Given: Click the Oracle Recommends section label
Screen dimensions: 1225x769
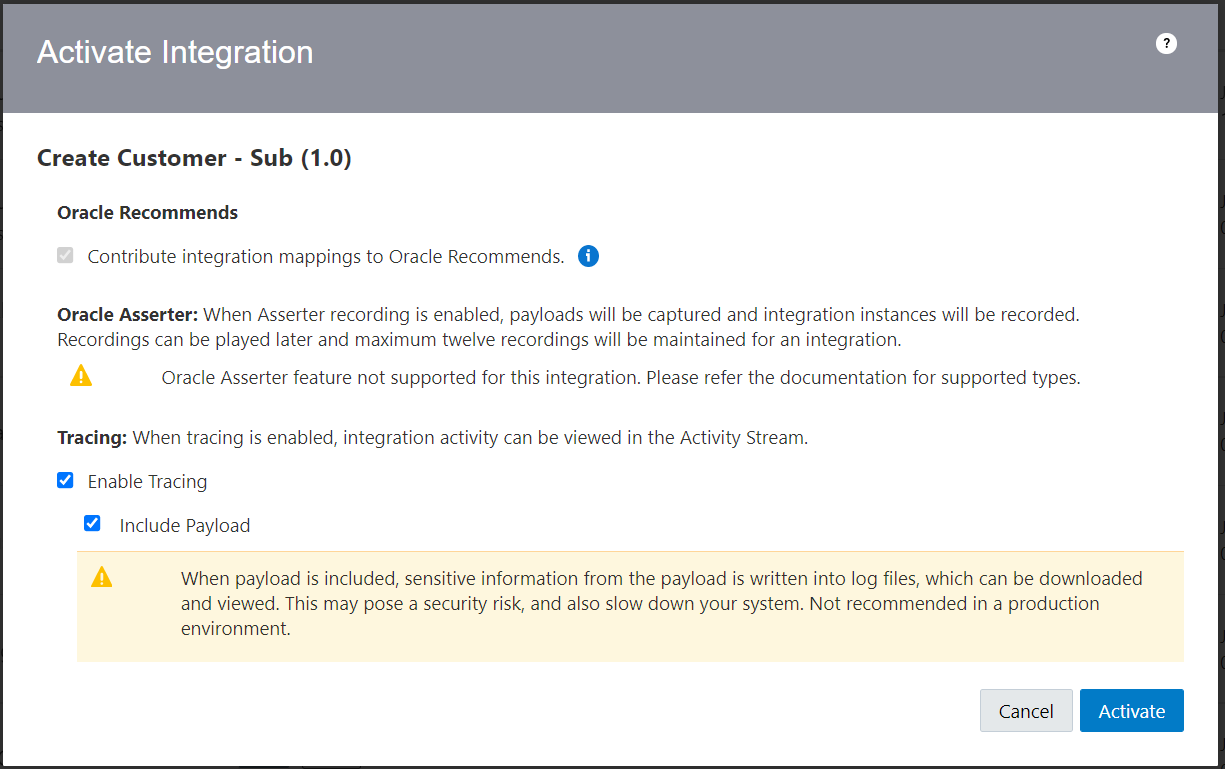Looking at the screenshot, I should [x=148, y=212].
